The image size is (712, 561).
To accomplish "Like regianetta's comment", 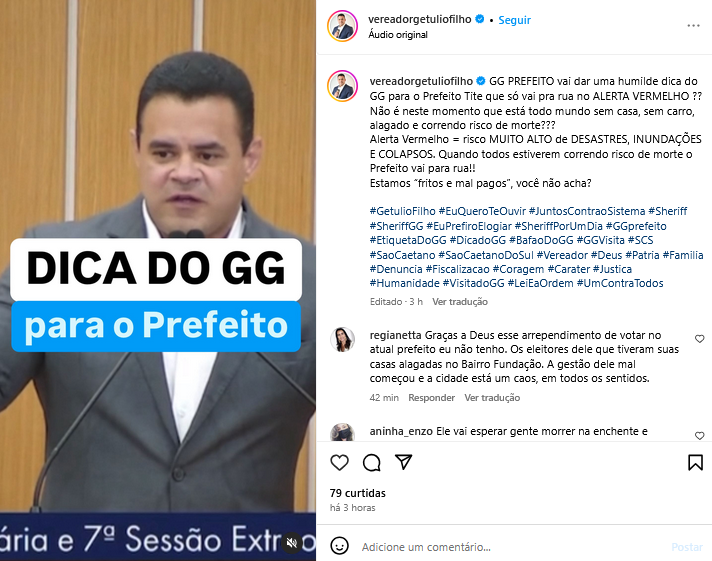I will (x=699, y=339).
